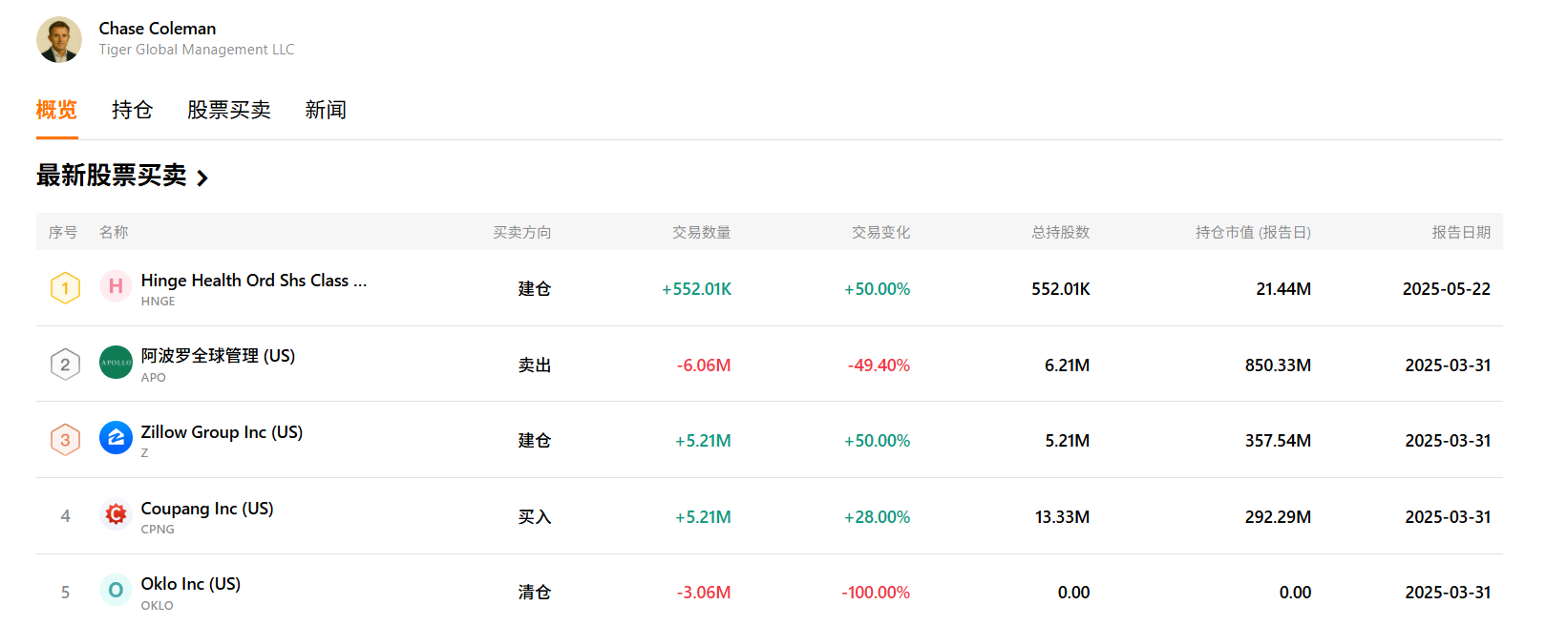The width and height of the screenshot is (1568, 626).
Task: Click the Oklo teal logo icon
Action: point(116,590)
